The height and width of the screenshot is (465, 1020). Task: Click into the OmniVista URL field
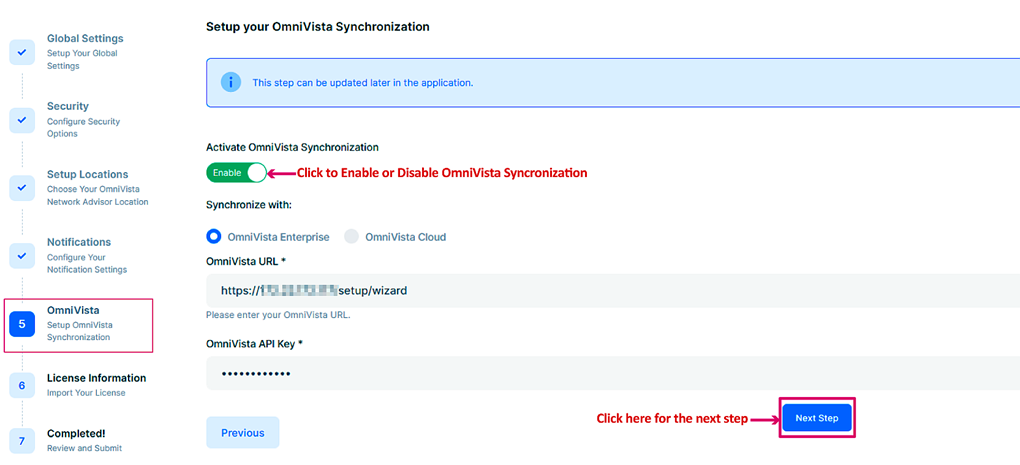click(610, 291)
